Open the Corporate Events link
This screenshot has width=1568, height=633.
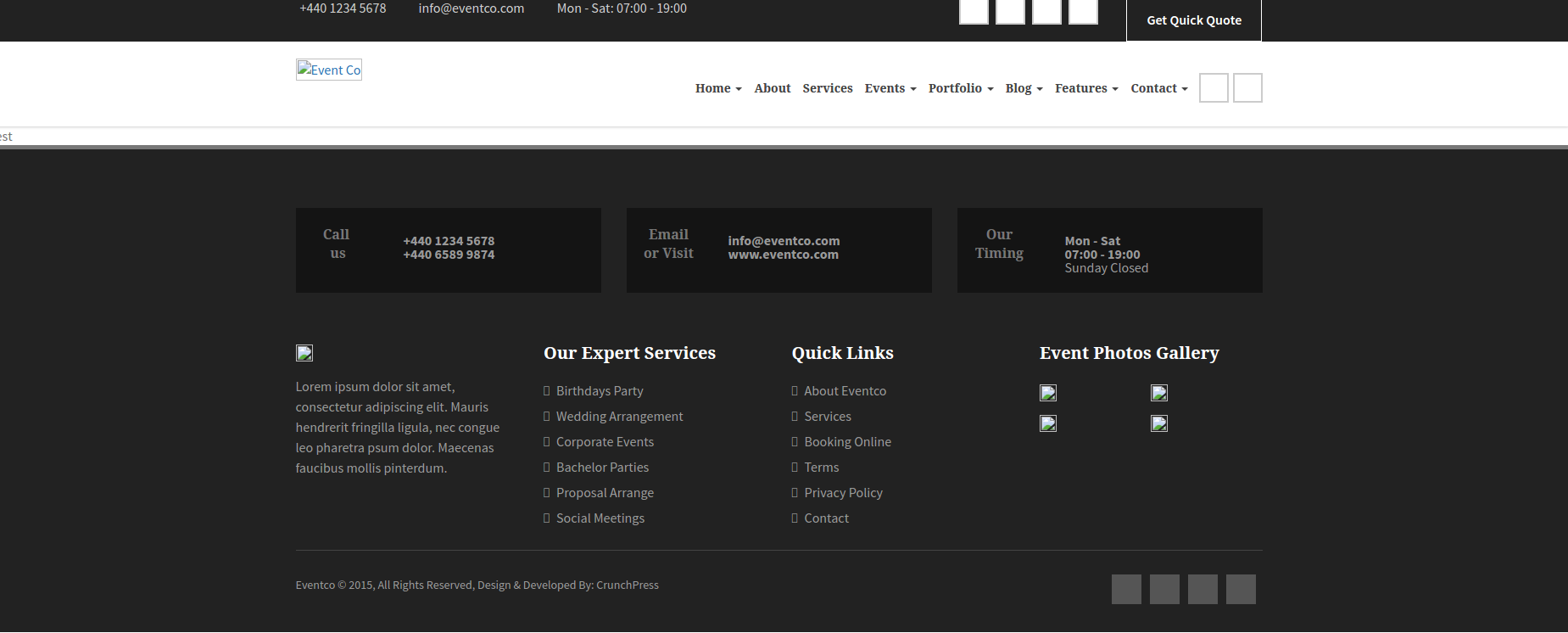(x=605, y=442)
